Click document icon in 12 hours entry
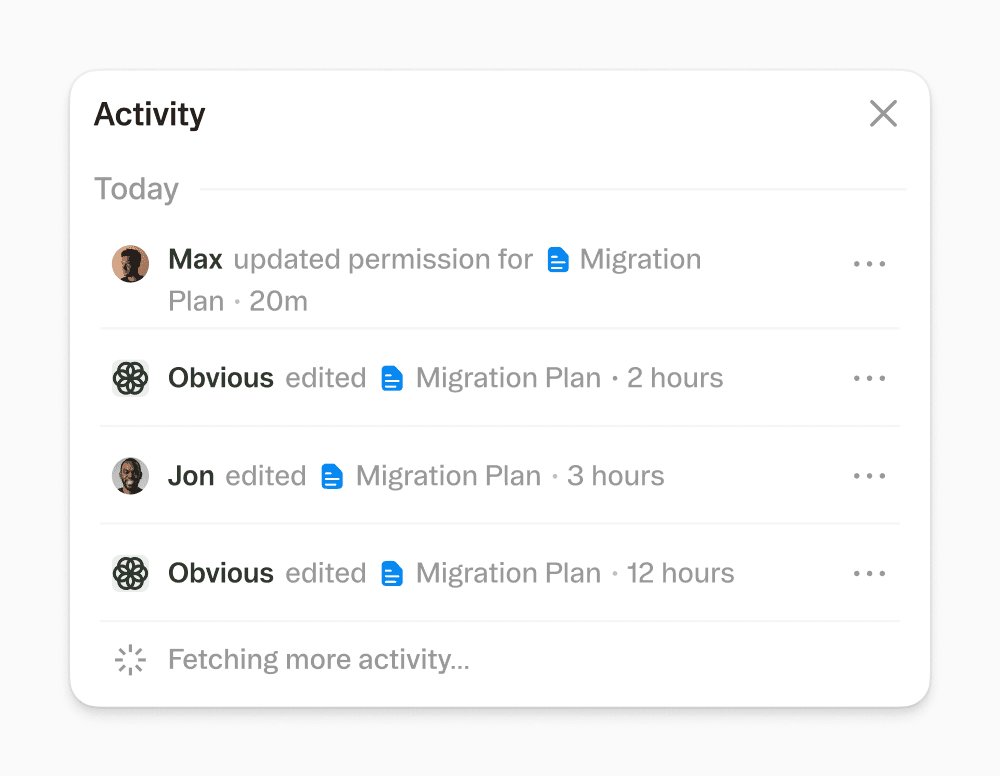This screenshot has width=1000, height=776. click(x=392, y=574)
